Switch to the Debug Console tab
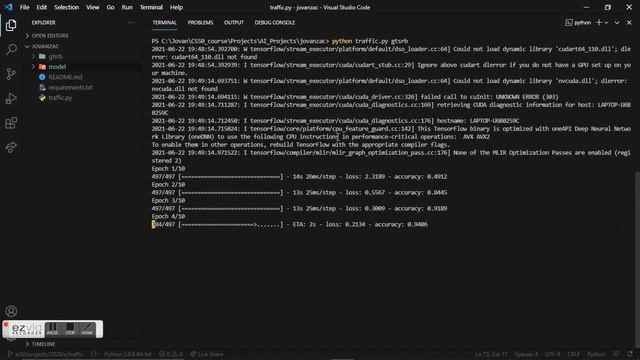640x360 pixels. point(275,22)
